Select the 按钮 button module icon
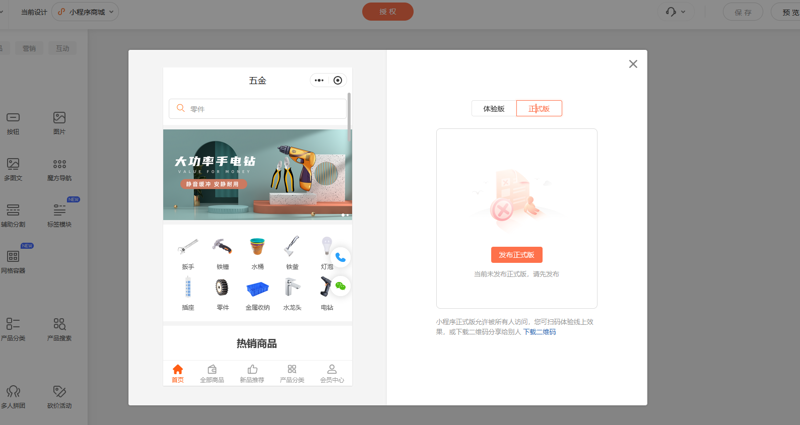800x425 pixels. [x=13, y=117]
